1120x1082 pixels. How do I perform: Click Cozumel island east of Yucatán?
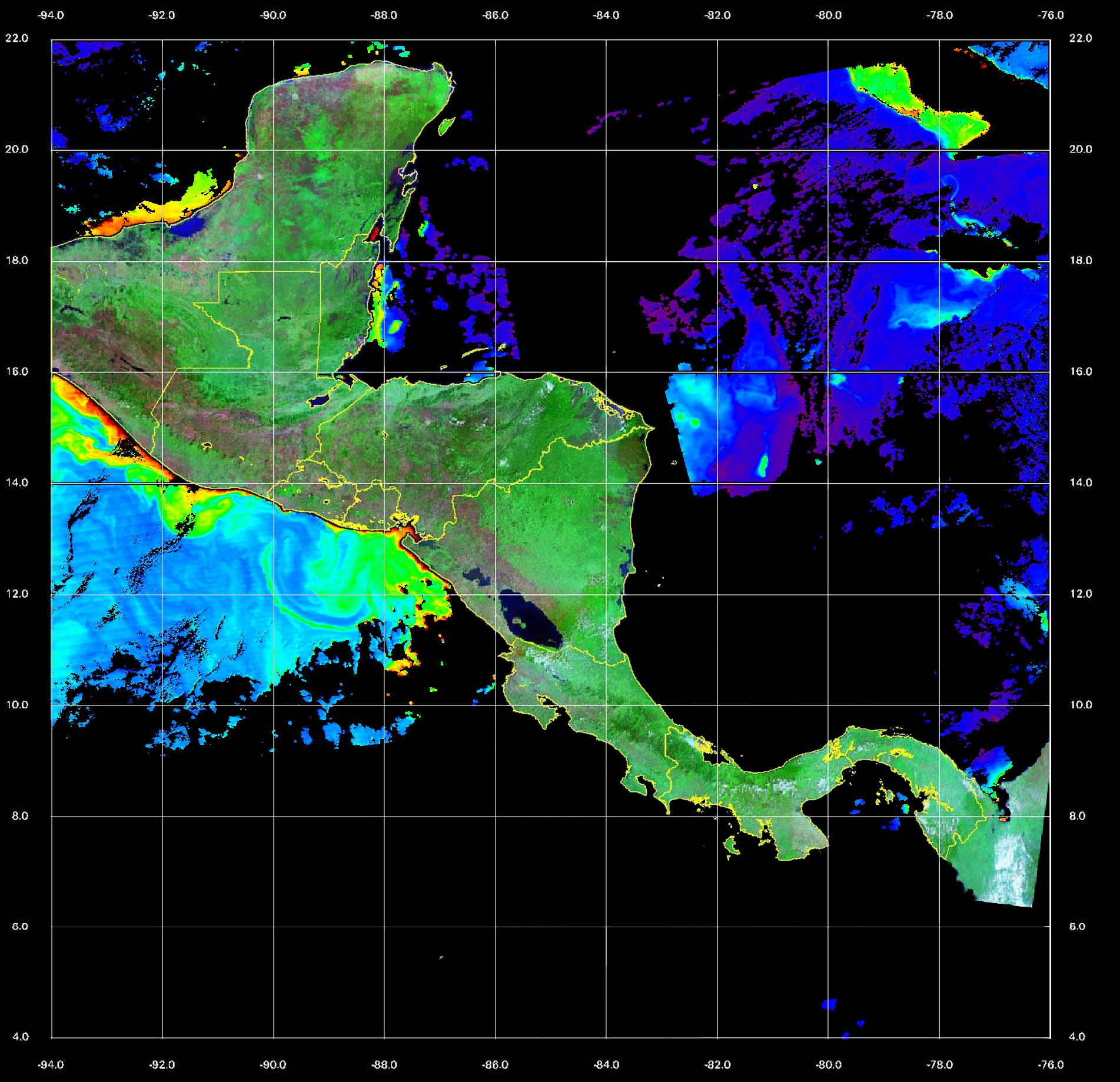tap(446, 125)
